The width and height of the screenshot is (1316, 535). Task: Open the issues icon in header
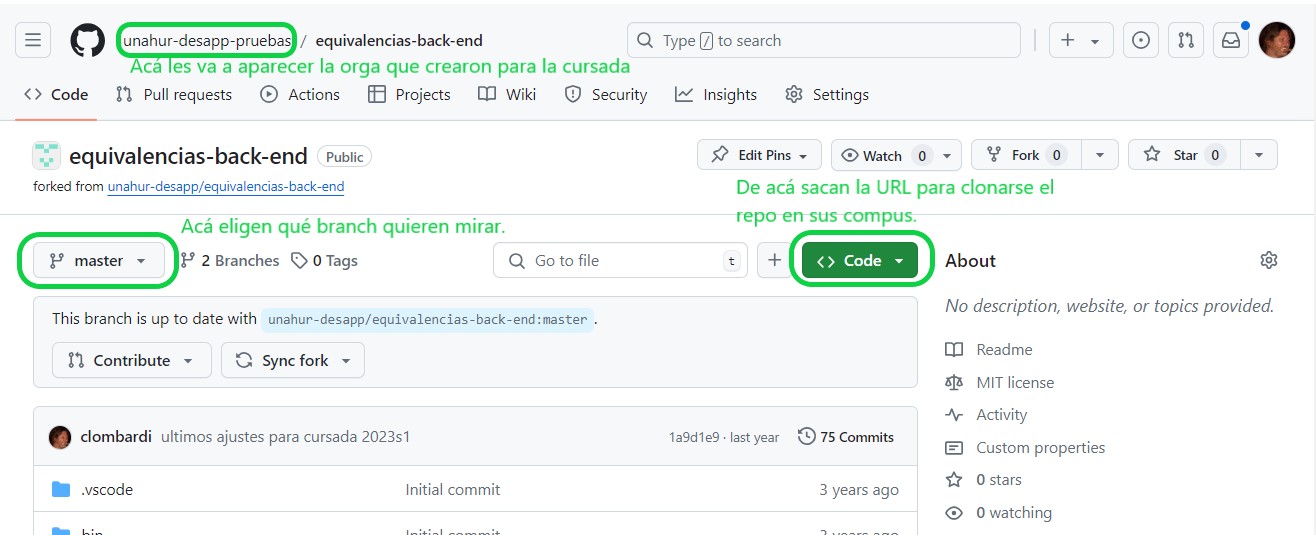click(1141, 41)
